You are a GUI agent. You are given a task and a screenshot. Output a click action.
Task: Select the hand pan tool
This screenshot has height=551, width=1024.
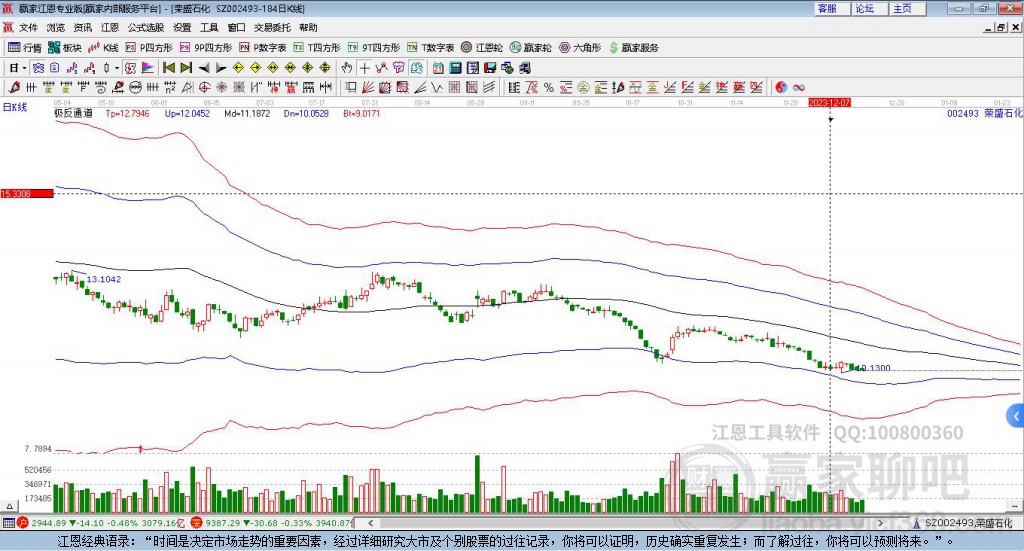(347, 68)
